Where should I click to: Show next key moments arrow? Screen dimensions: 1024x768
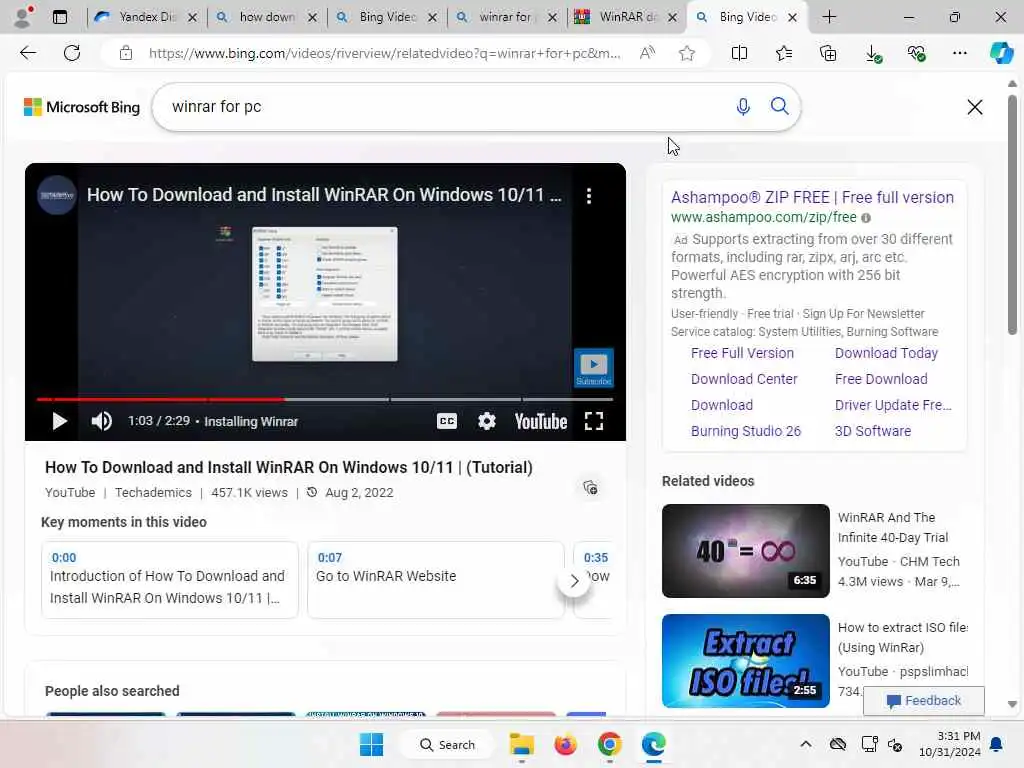(x=574, y=581)
